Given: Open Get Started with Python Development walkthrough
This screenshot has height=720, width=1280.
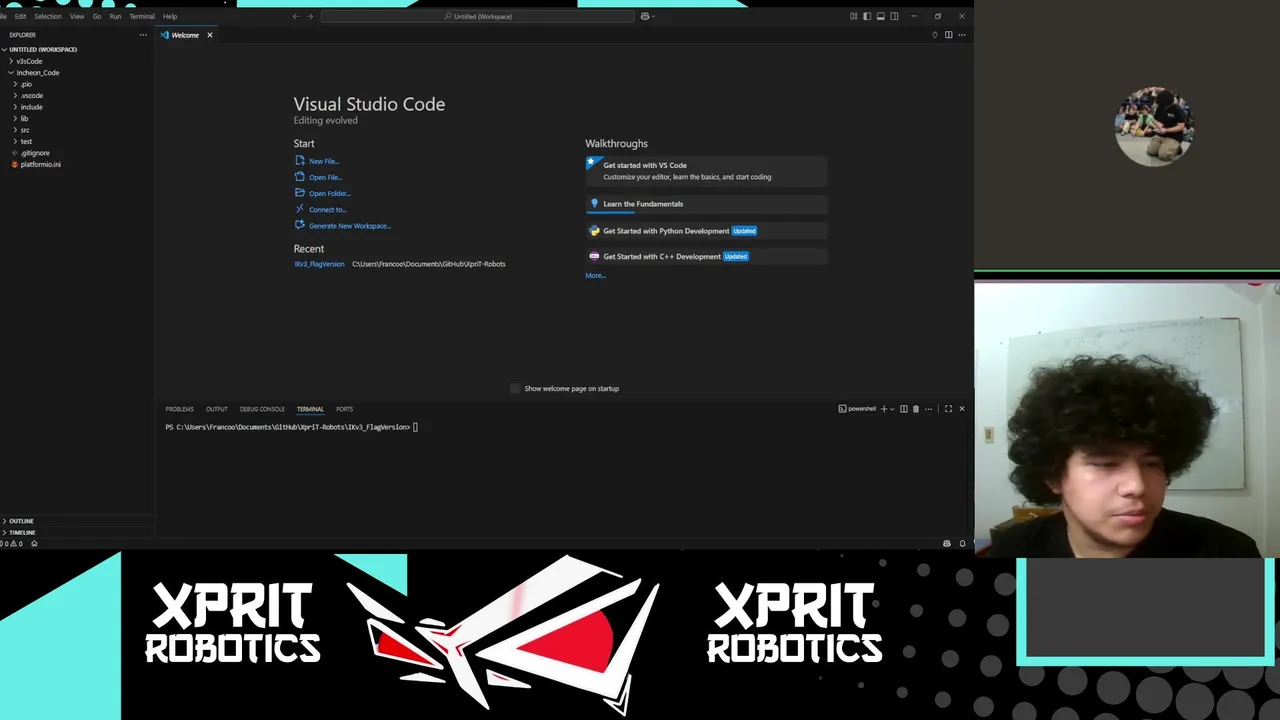Looking at the screenshot, I should click(x=706, y=231).
